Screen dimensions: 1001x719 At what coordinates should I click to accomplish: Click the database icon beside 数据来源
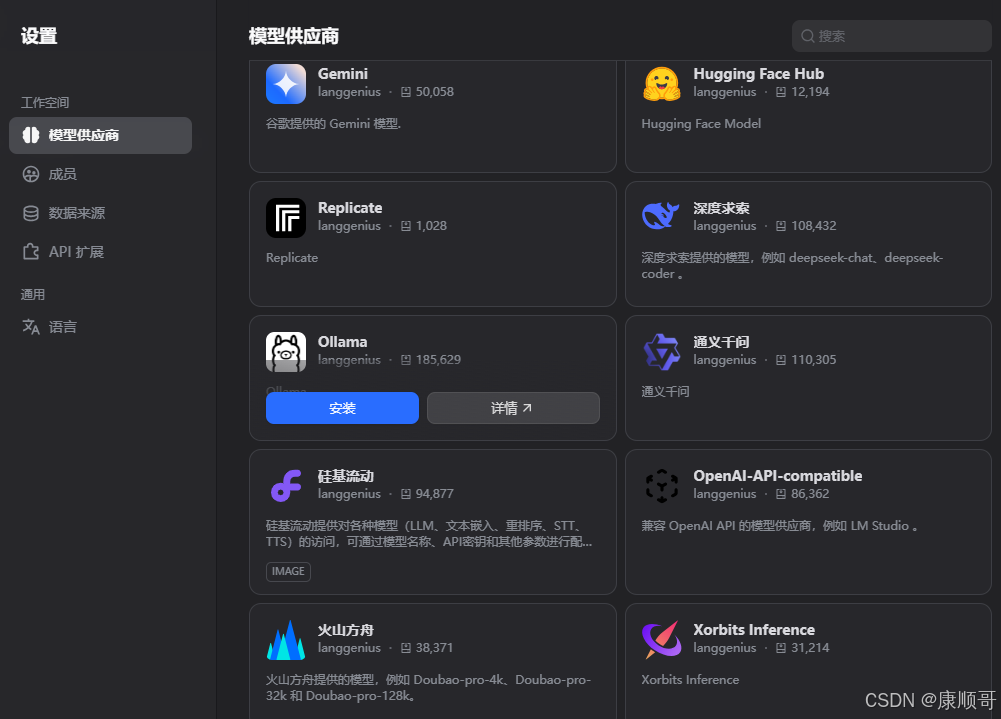click(31, 213)
